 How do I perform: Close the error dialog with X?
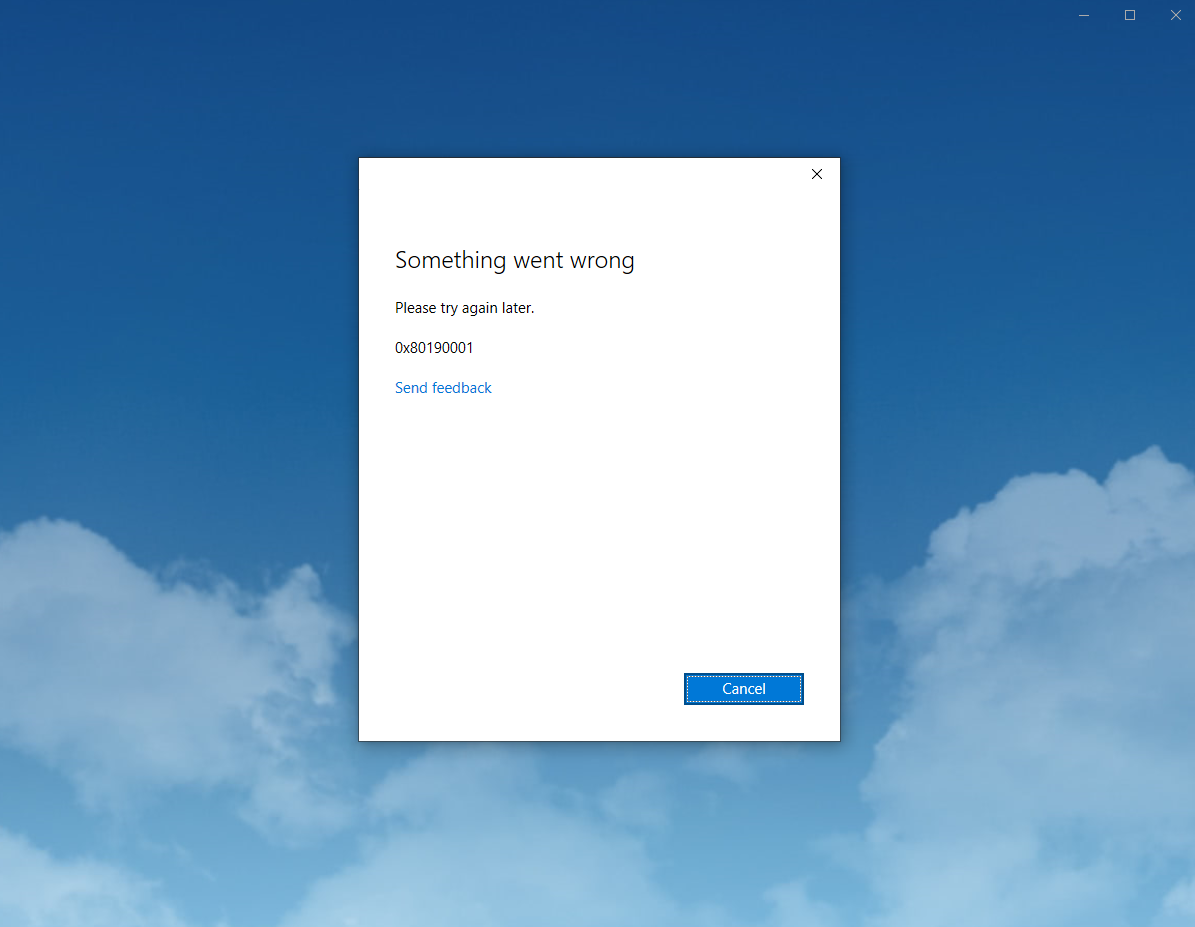click(x=817, y=174)
